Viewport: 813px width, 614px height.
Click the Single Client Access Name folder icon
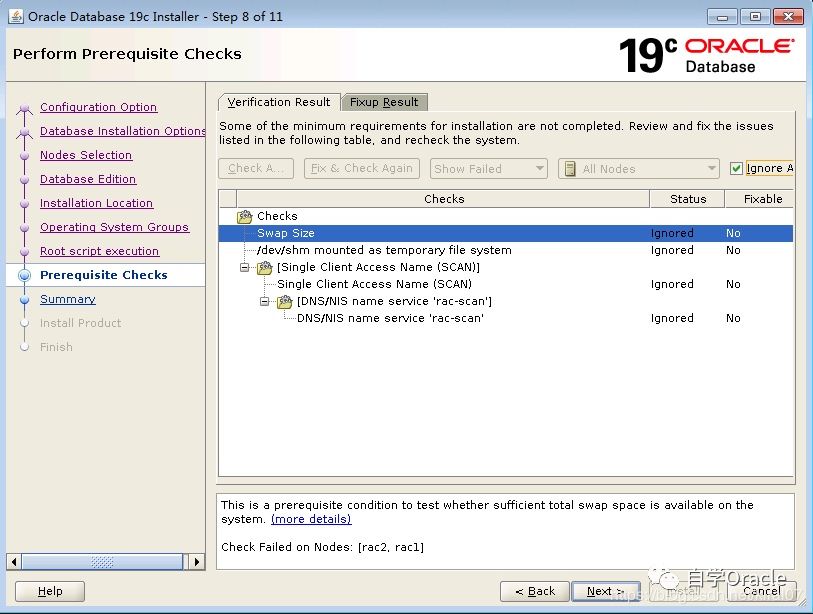(x=265, y=268)
